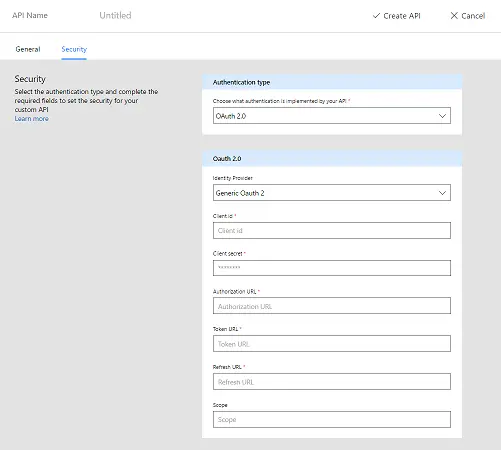Open the Generic Oauth 2 provider combo box

point(332,193)
